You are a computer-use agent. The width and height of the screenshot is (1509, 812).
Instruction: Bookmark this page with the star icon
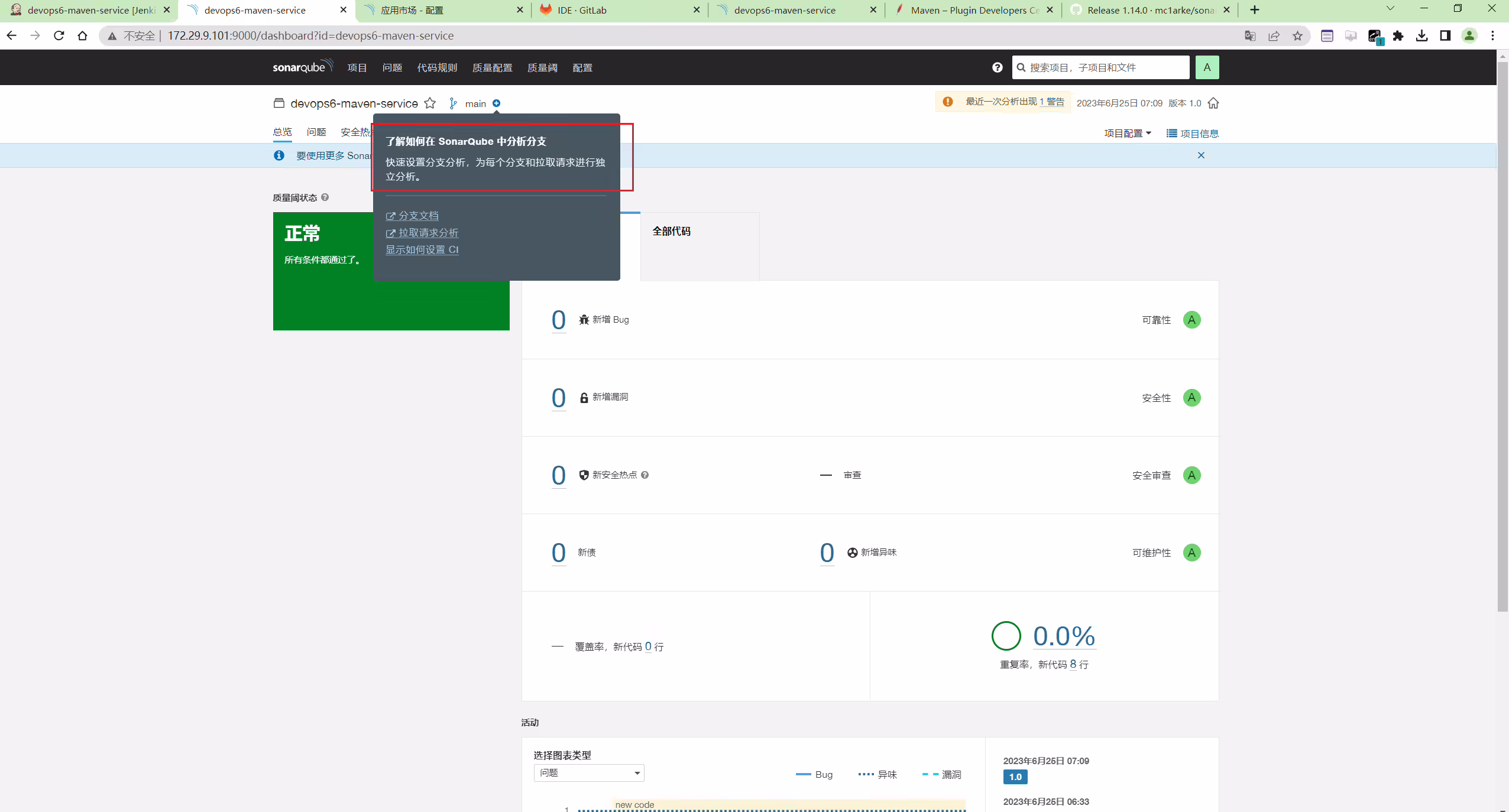1297,36
